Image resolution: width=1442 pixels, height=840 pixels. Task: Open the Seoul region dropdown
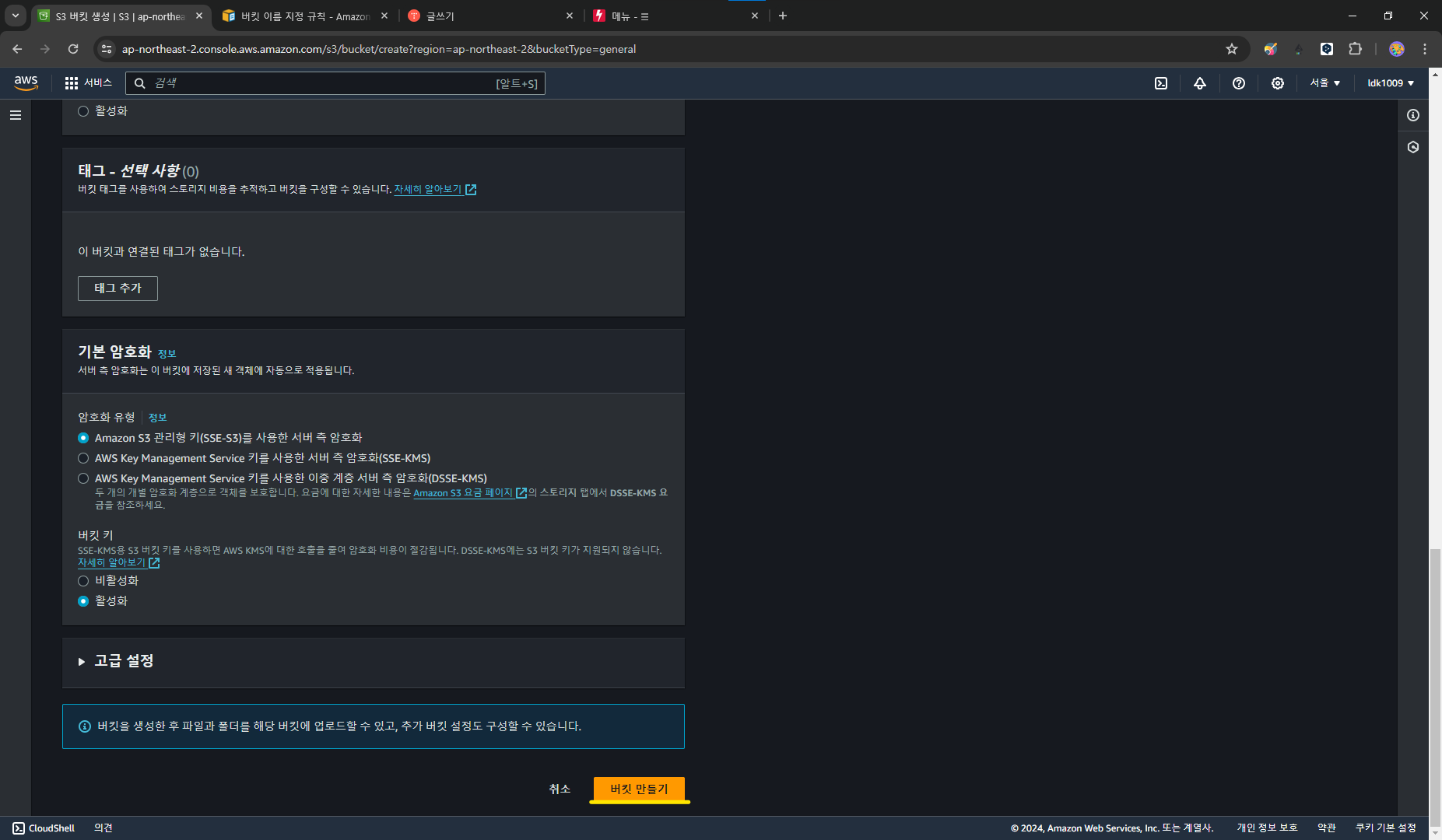(1325, 83)
